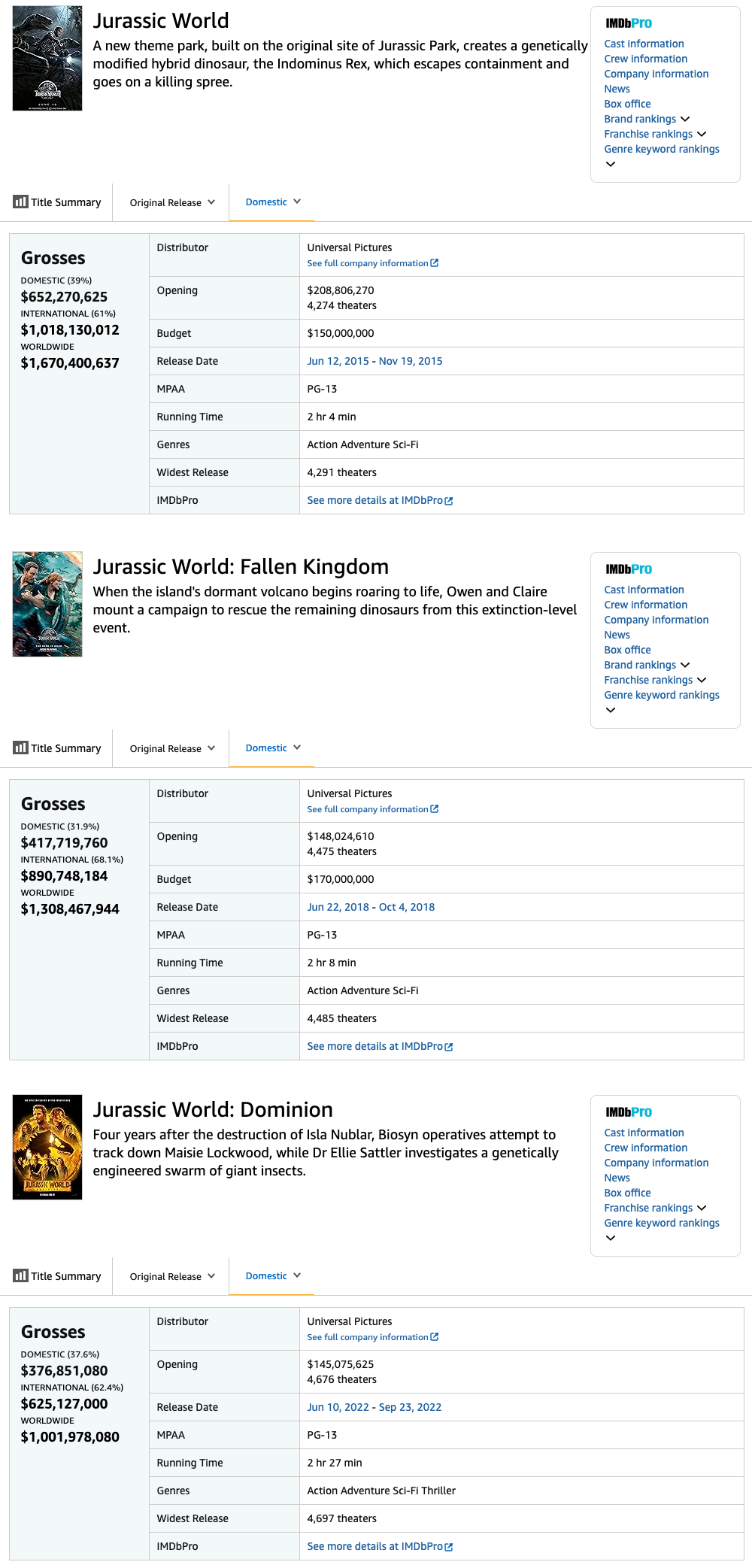Select Title Summary tab for Dominion
The width and height of the screenshot is (752, 1568).
click(x=57, y=1276)
